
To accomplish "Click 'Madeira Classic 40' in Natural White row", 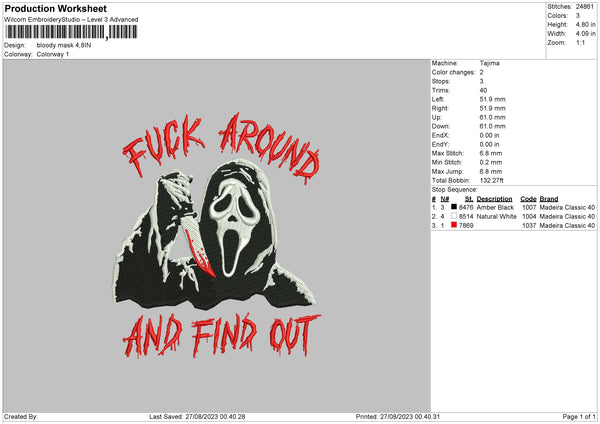I will pos(567,217).
